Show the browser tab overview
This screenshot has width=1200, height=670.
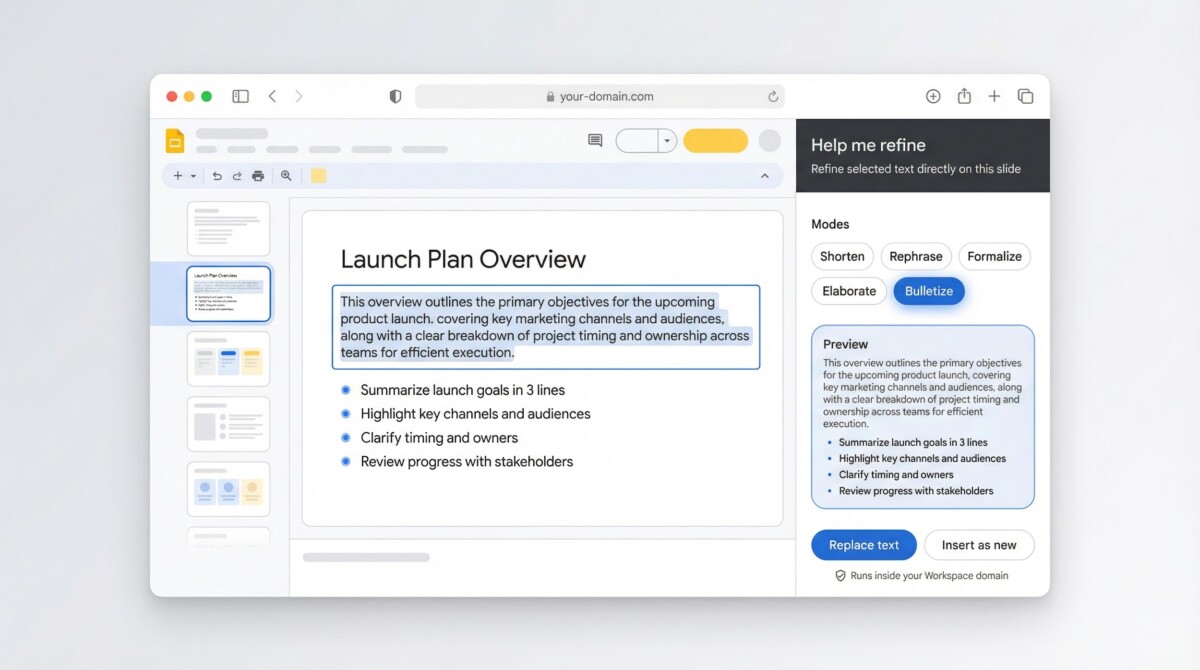coord(1025,97)
